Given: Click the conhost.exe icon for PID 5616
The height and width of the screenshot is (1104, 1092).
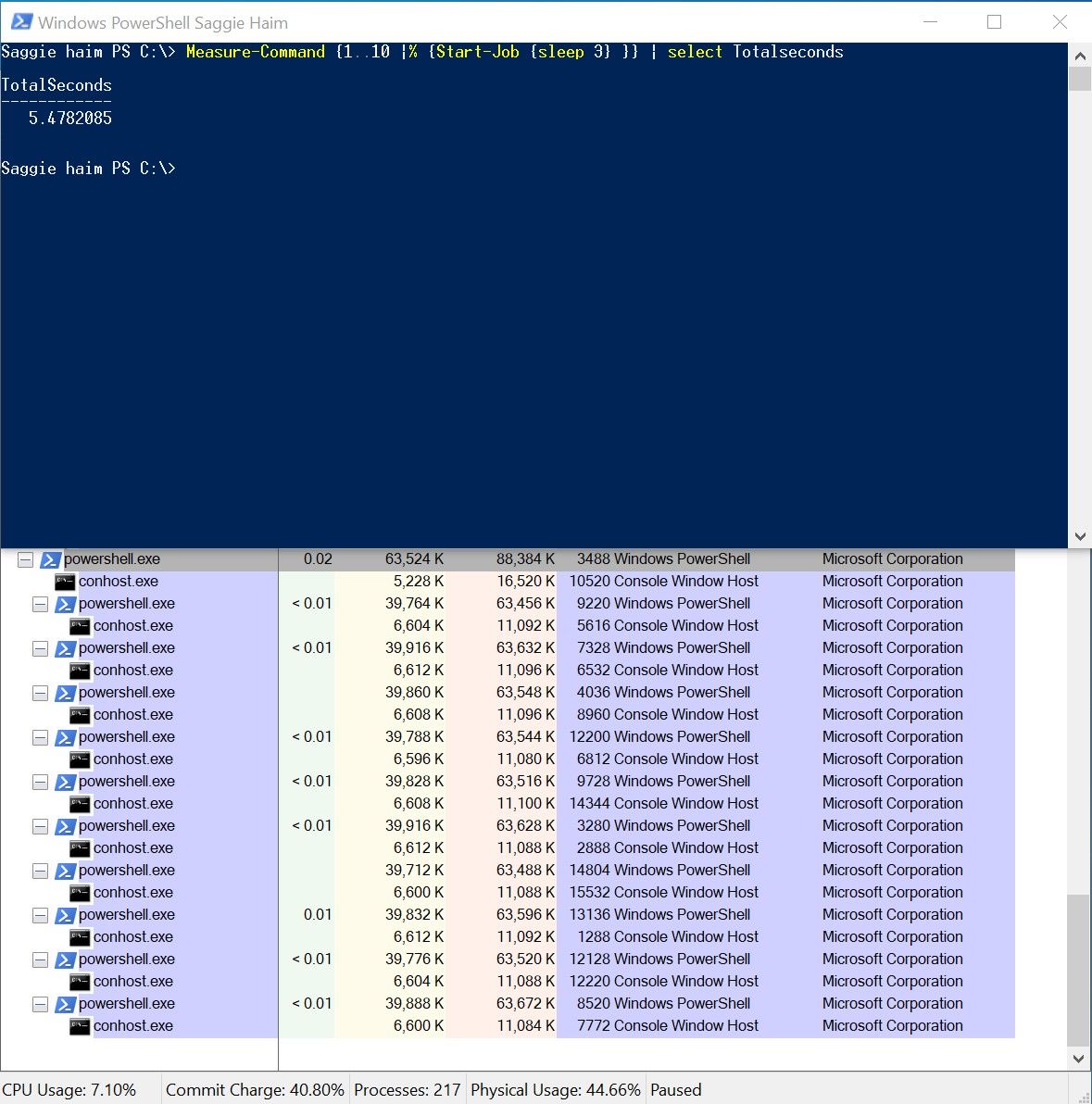Looking at the screenshot, I should (x=80, y=627).
